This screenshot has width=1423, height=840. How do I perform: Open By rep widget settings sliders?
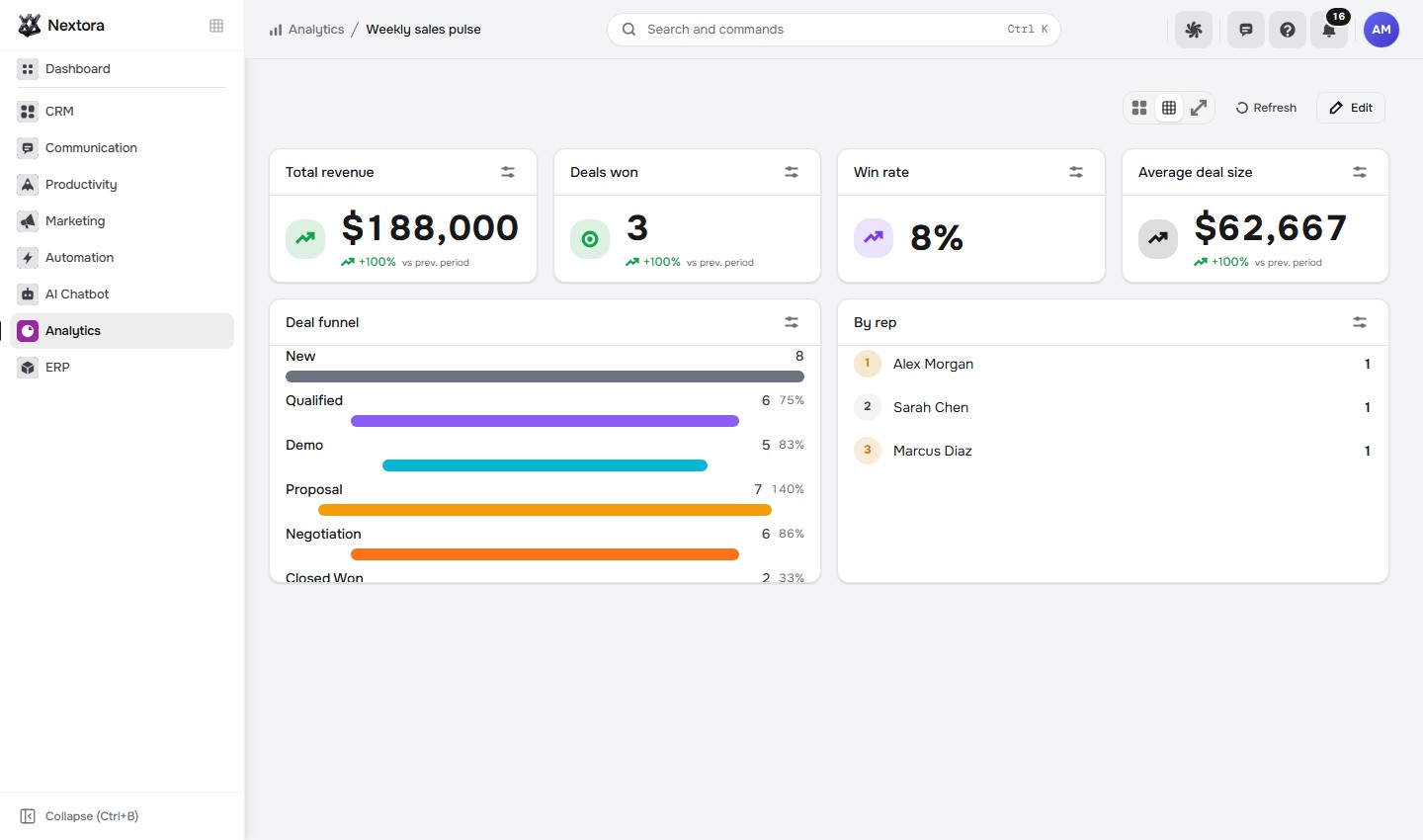pos(1360,322)
